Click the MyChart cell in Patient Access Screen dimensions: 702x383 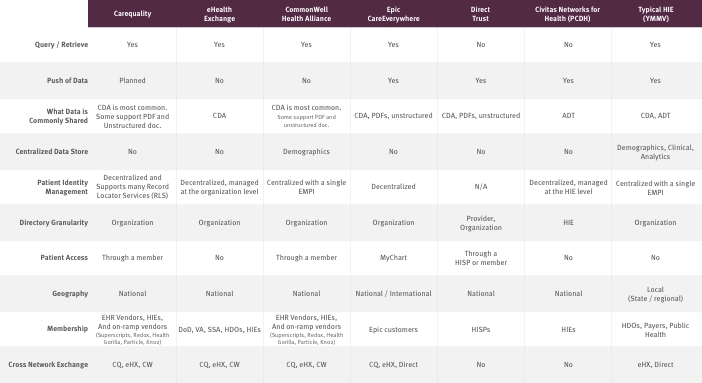(x=393, y=258)
